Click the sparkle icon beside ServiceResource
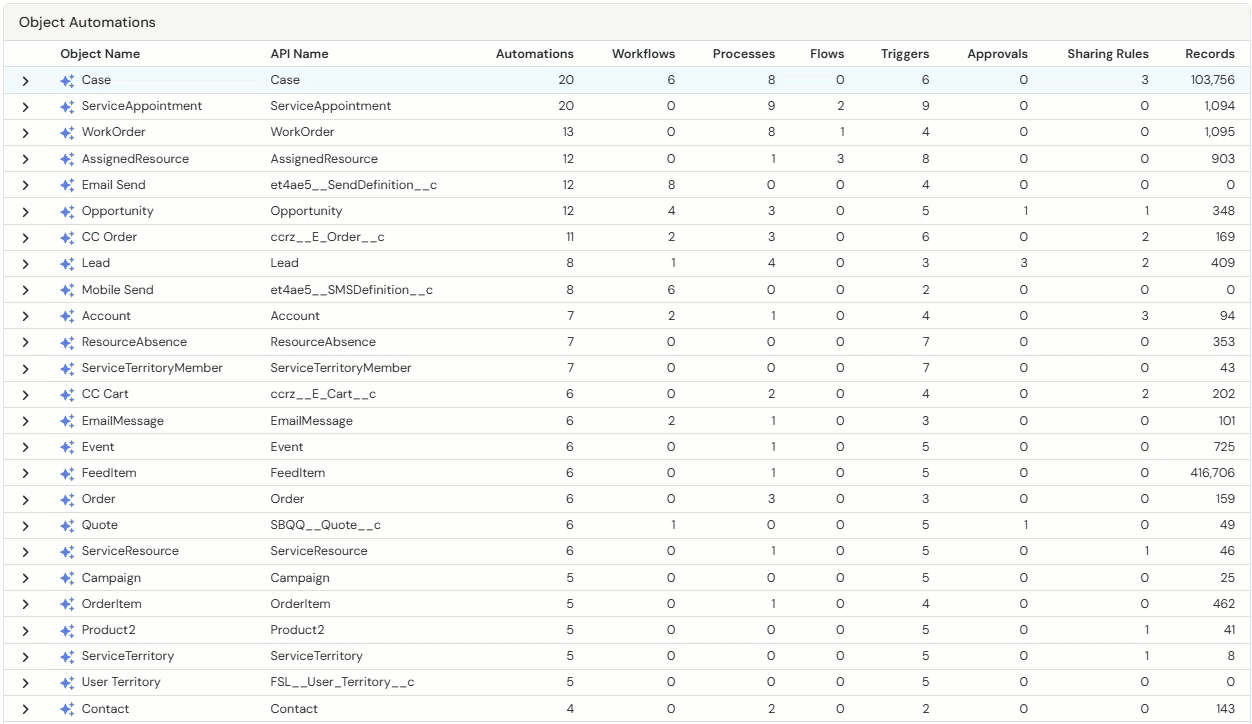Screen dimensions: 1252x724 click(67, 551)
